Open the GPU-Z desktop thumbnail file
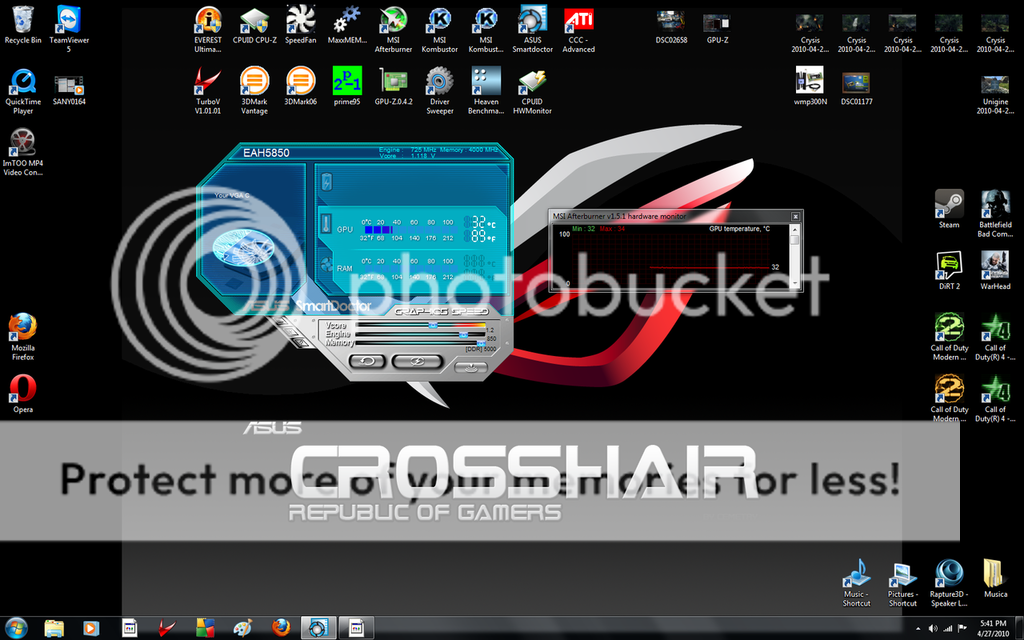This screenshot has height=640, width=1024. pyautogui.click(x=717, y=27)
